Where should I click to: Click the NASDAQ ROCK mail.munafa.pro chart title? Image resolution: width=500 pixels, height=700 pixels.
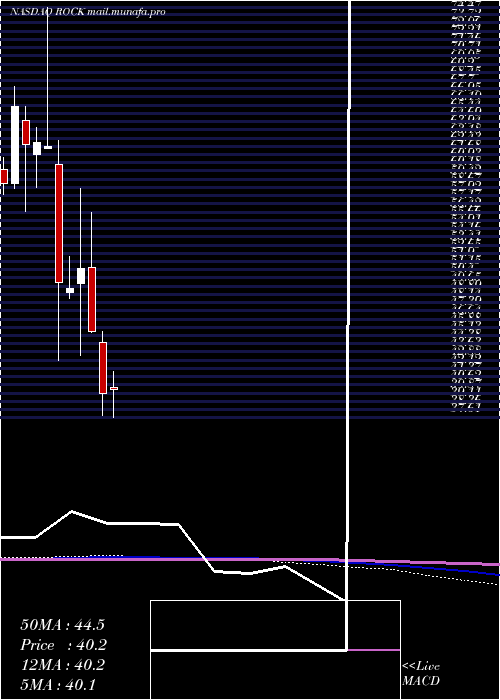pos(88,12)
